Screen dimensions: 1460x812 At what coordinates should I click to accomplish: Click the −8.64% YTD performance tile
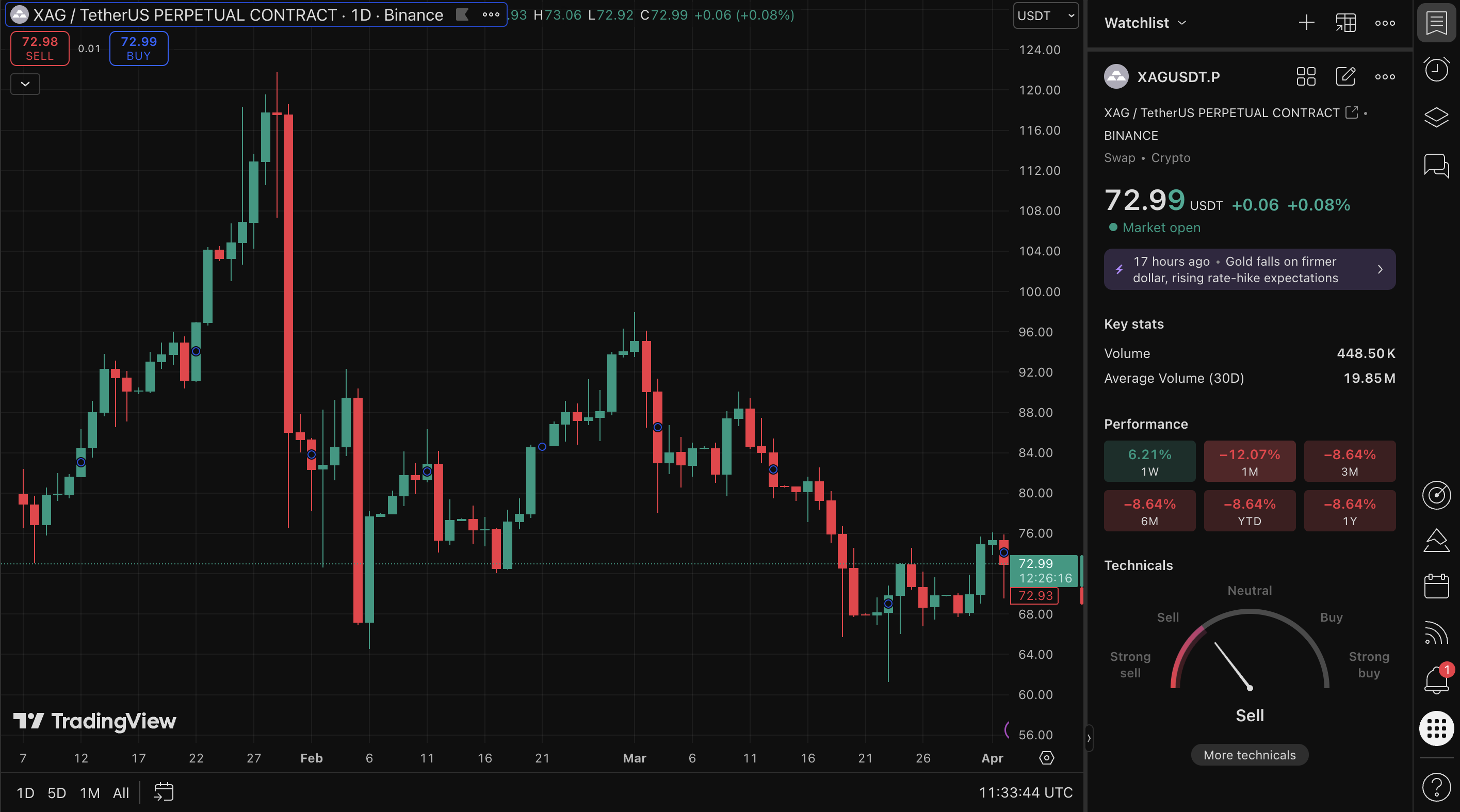click(x=1249, y=511)
